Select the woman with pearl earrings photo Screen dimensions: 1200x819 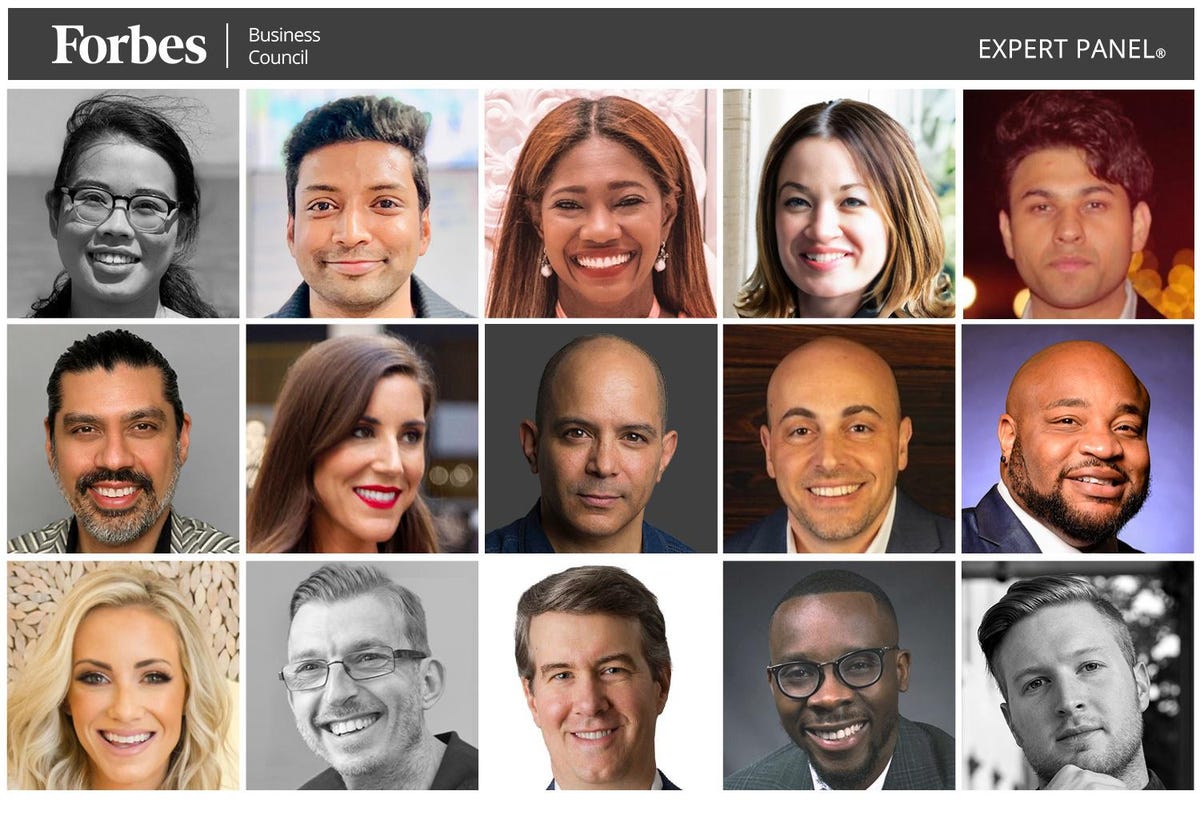600,204
